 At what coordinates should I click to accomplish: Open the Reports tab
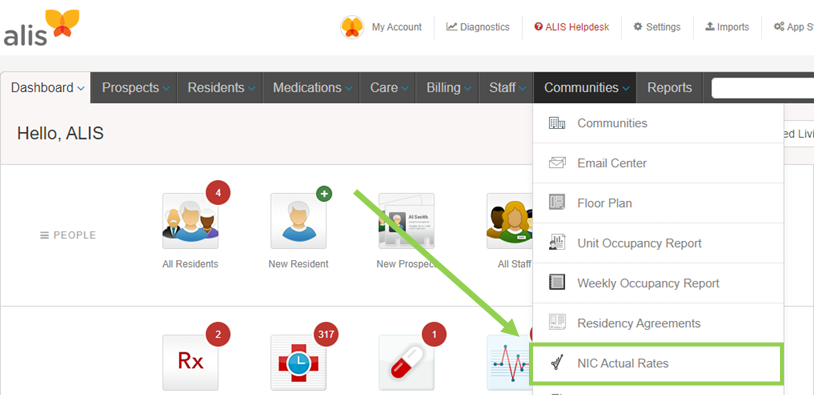pyautogui.click(x=669, y=88)
